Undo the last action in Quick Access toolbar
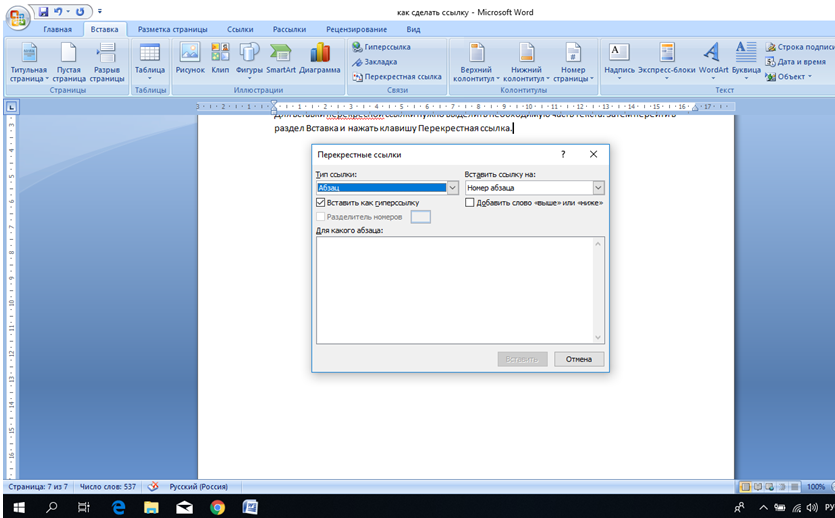835x518 pixels. [x=58, y=11]
